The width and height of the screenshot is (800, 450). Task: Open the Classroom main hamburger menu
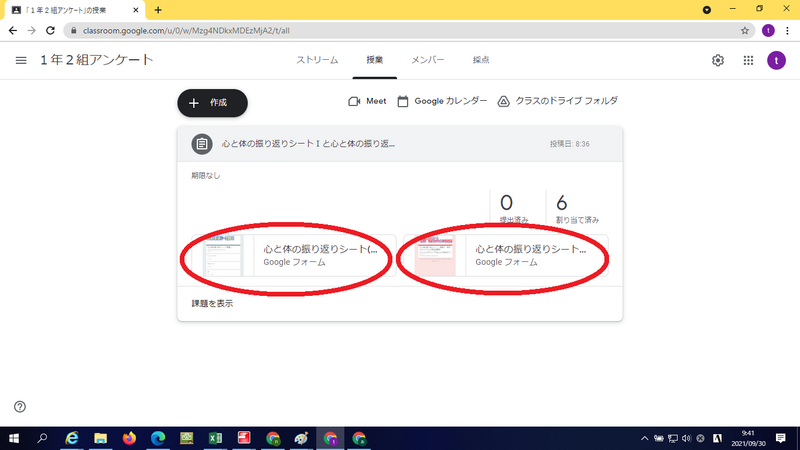[21, 60]
